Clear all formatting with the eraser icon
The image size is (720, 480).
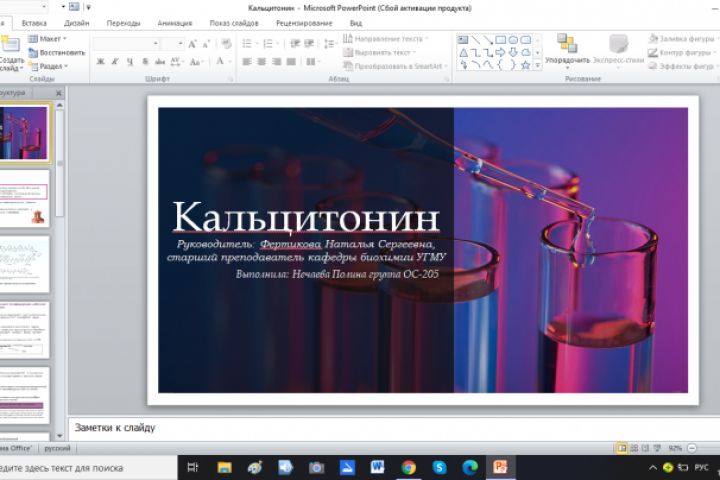click(226, 44)
